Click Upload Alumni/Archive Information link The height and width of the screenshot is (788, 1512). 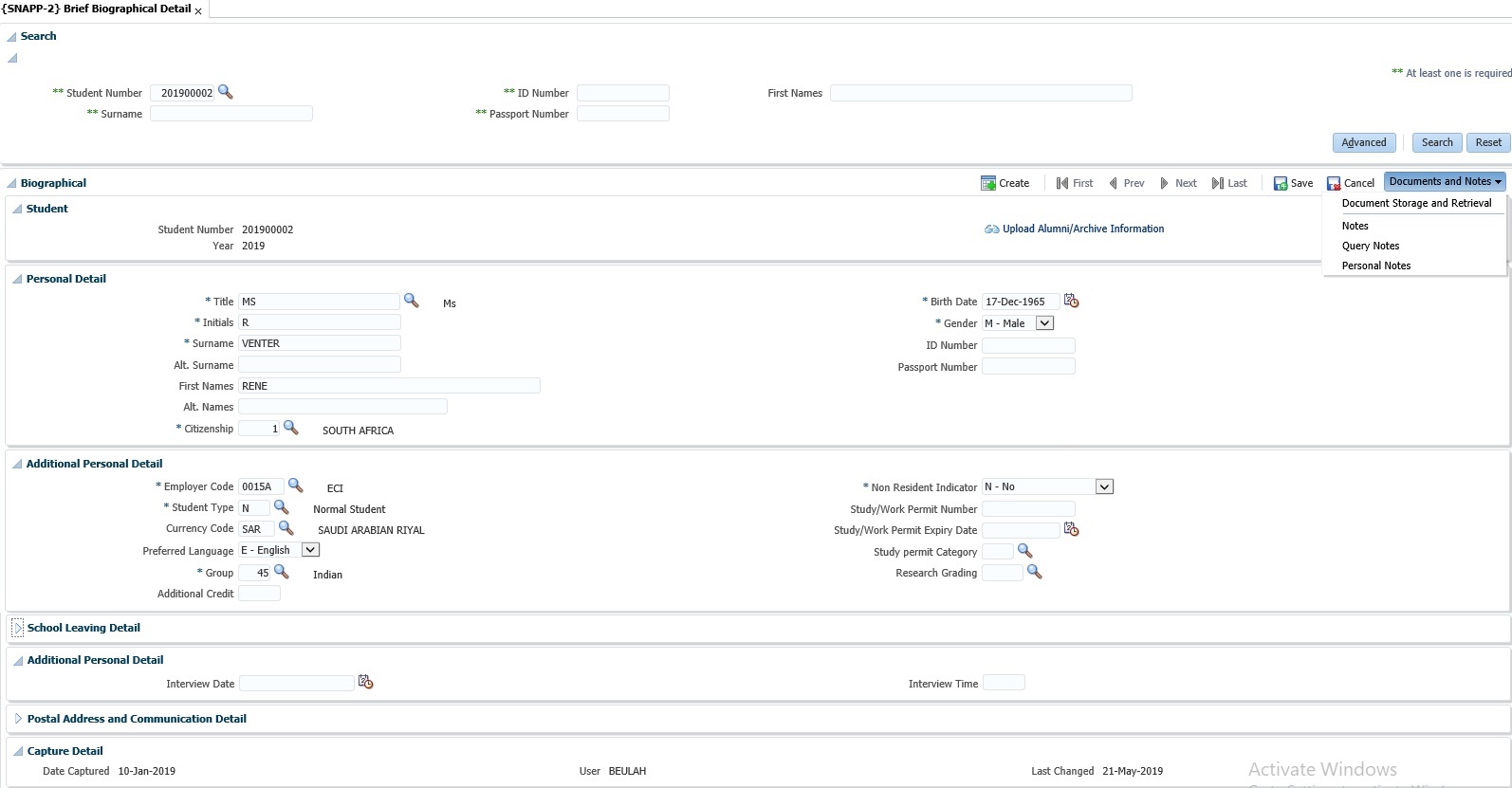[1082, 229]
